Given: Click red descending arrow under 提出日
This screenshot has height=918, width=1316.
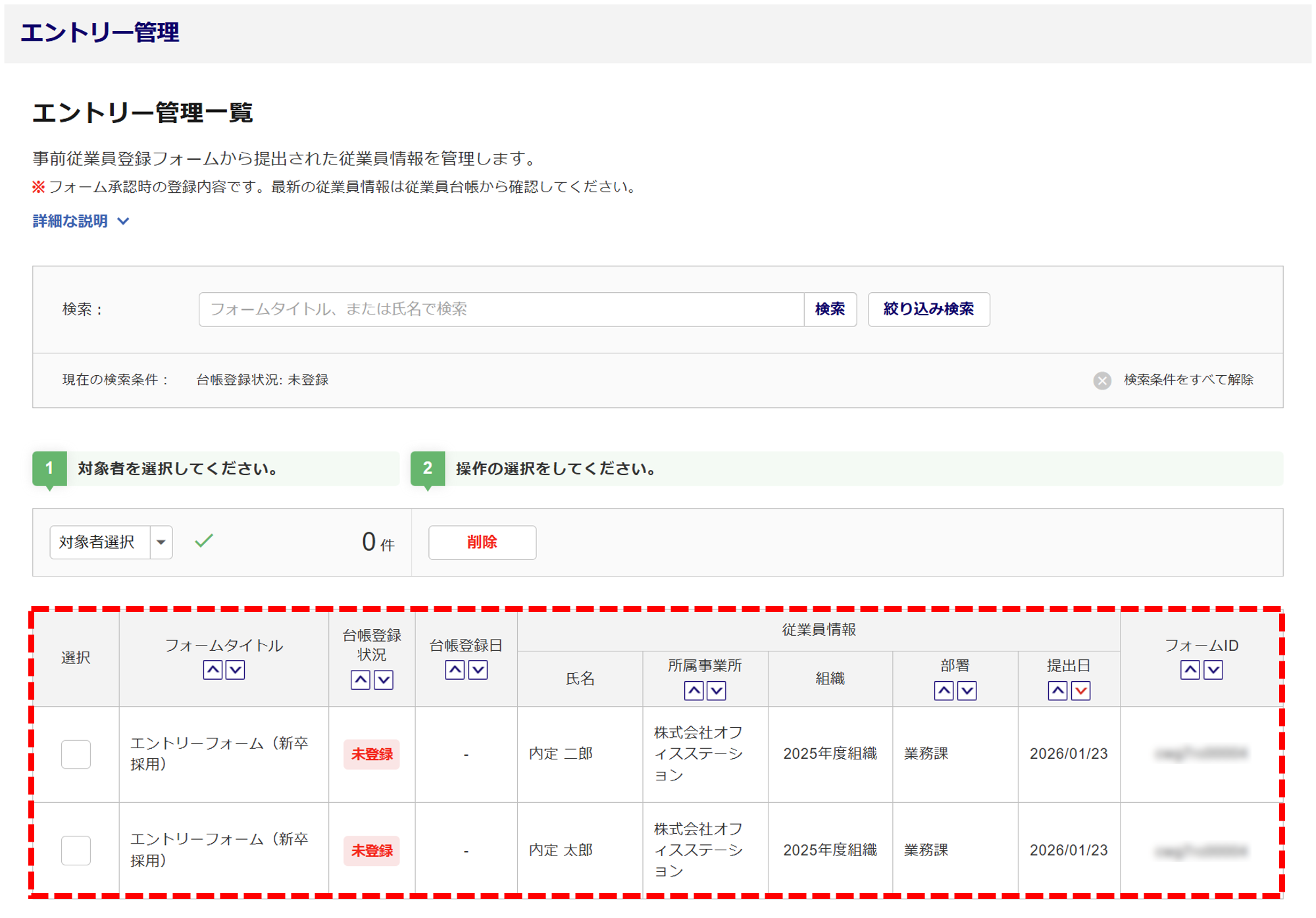Looking at the screenshot, I should point(1080,690).
